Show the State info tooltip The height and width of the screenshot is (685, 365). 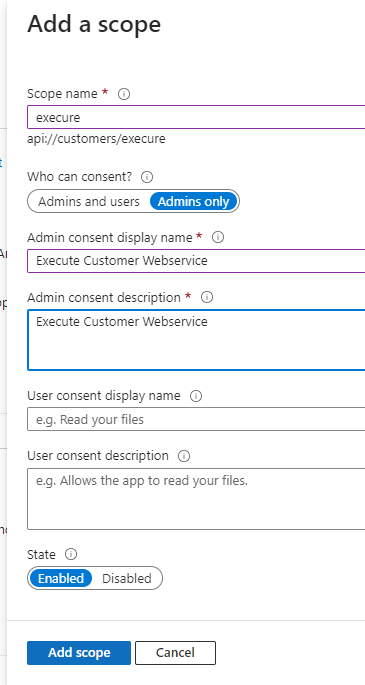(x=71, y=554)
